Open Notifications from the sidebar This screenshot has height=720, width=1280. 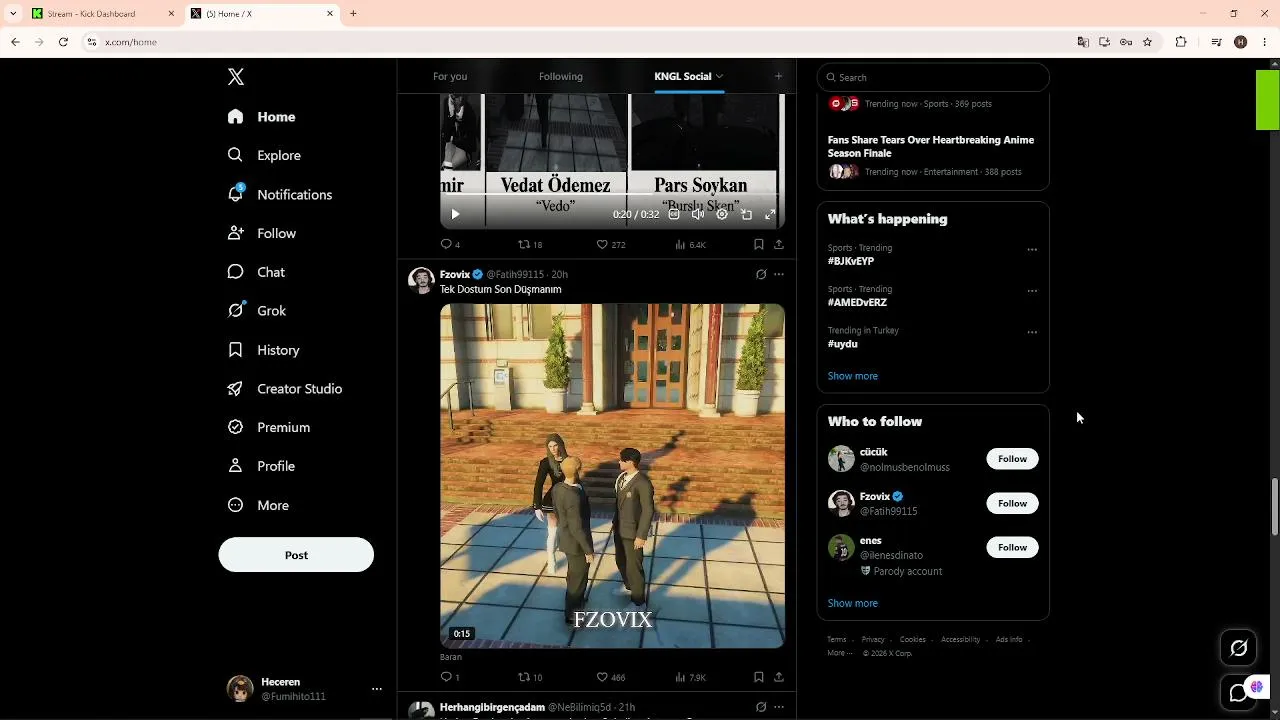point(279,194)
